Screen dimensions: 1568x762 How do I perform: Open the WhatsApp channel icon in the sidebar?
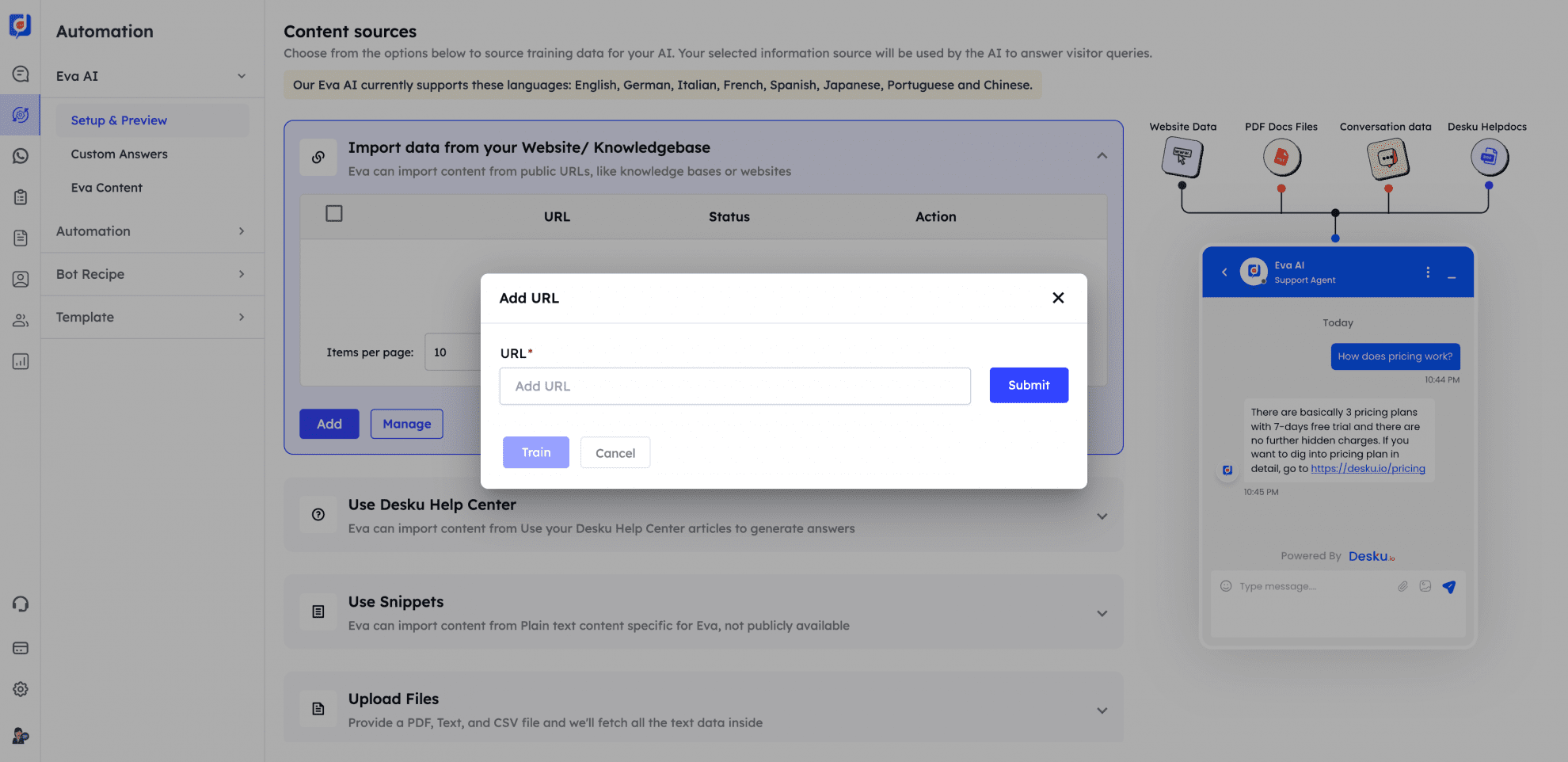(x=21, y=156)
